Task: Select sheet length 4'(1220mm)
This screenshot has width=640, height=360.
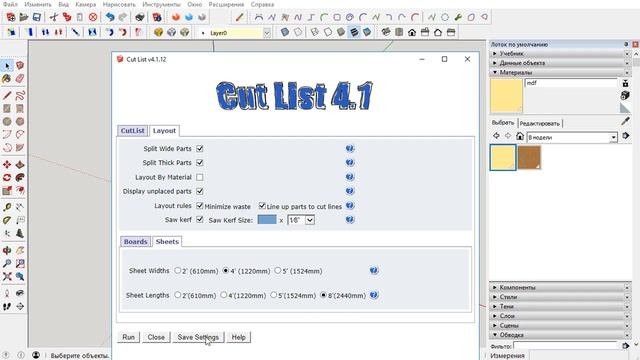Action: 224,295
